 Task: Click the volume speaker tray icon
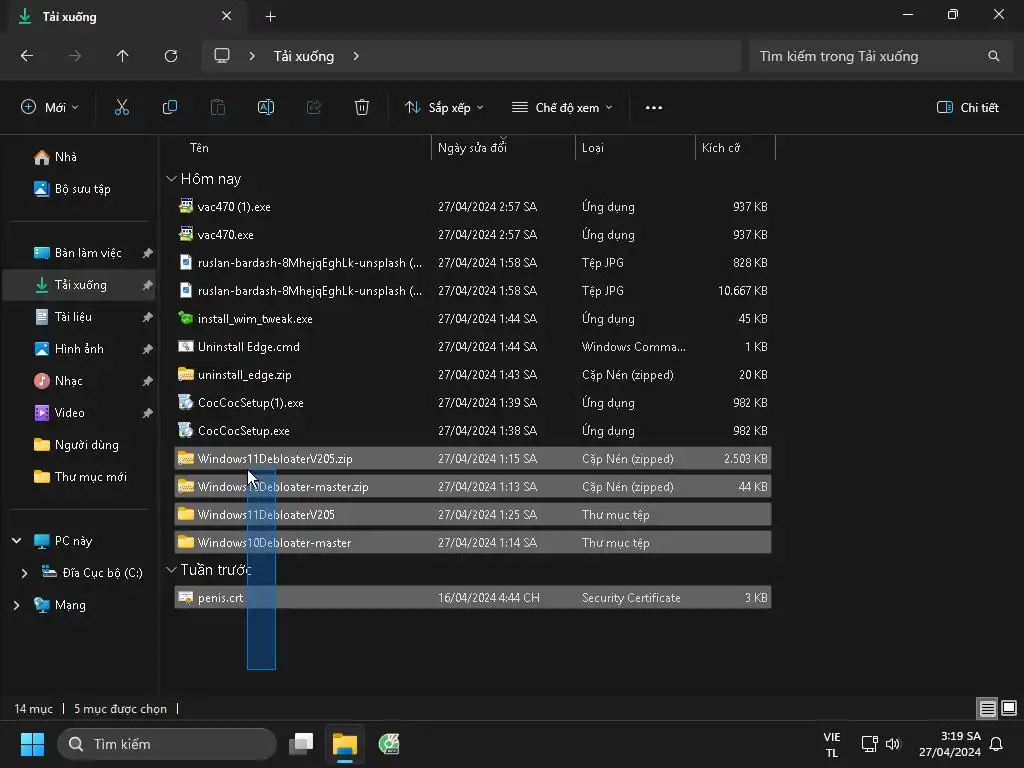point(893,744)
